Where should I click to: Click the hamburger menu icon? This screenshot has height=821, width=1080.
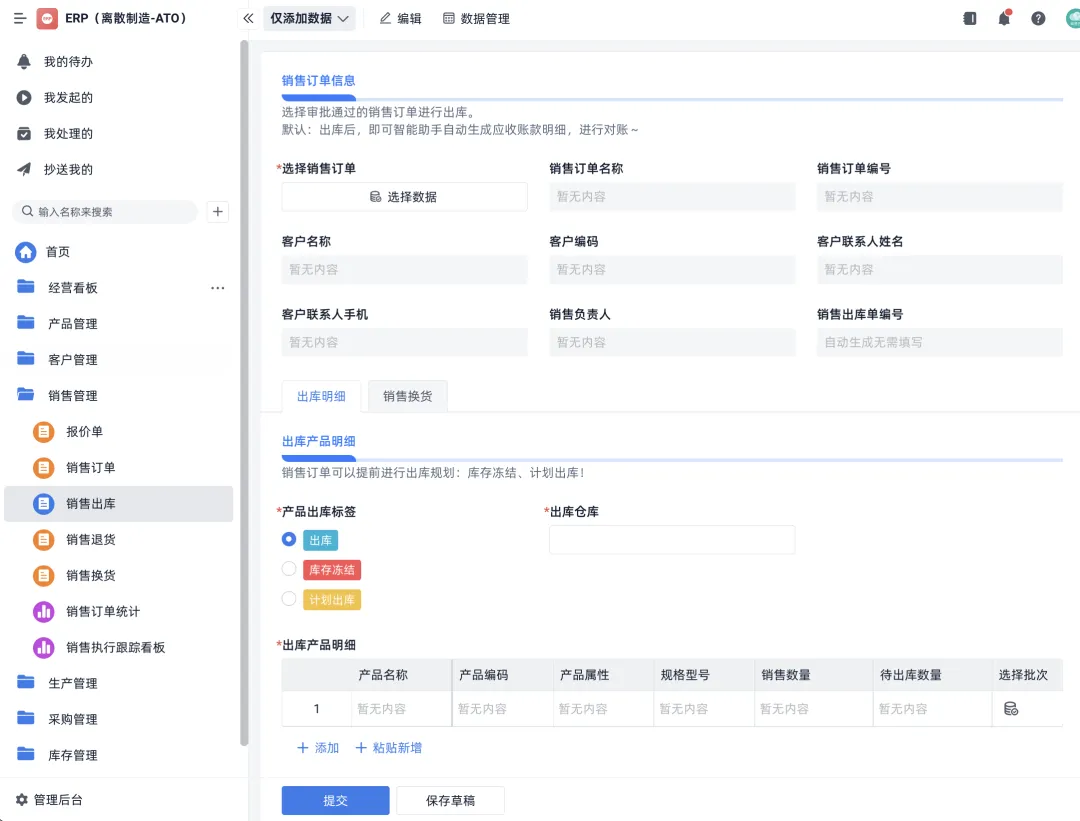click(20, 19)
